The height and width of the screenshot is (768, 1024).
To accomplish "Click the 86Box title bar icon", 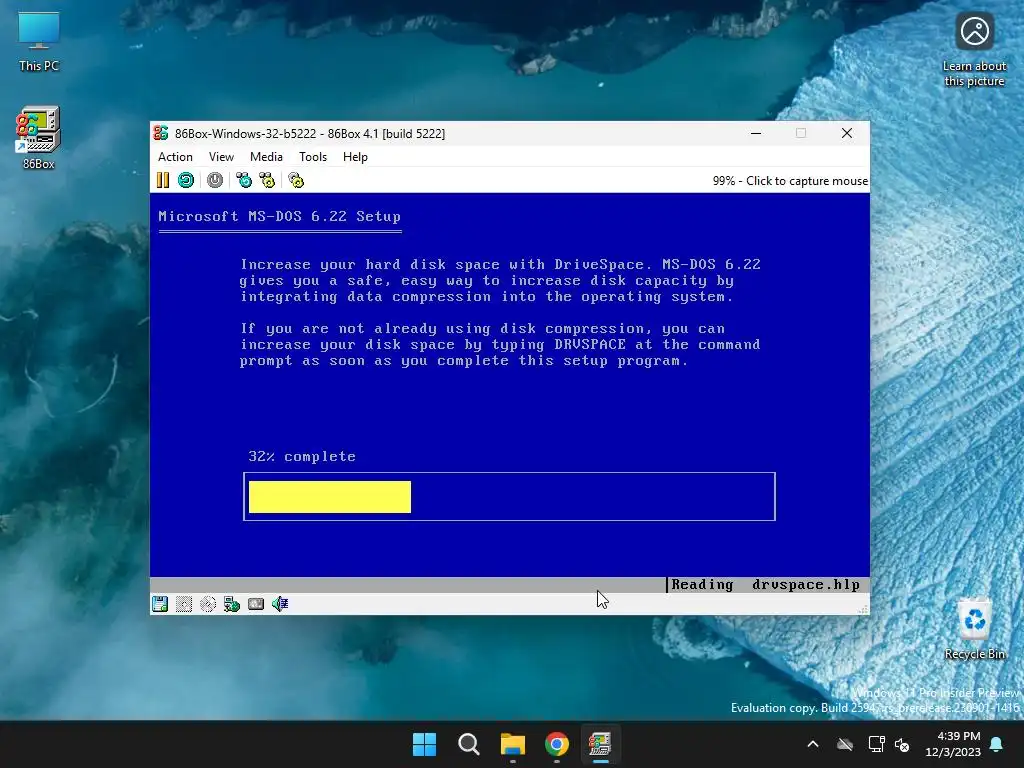I will pos(161,133).
